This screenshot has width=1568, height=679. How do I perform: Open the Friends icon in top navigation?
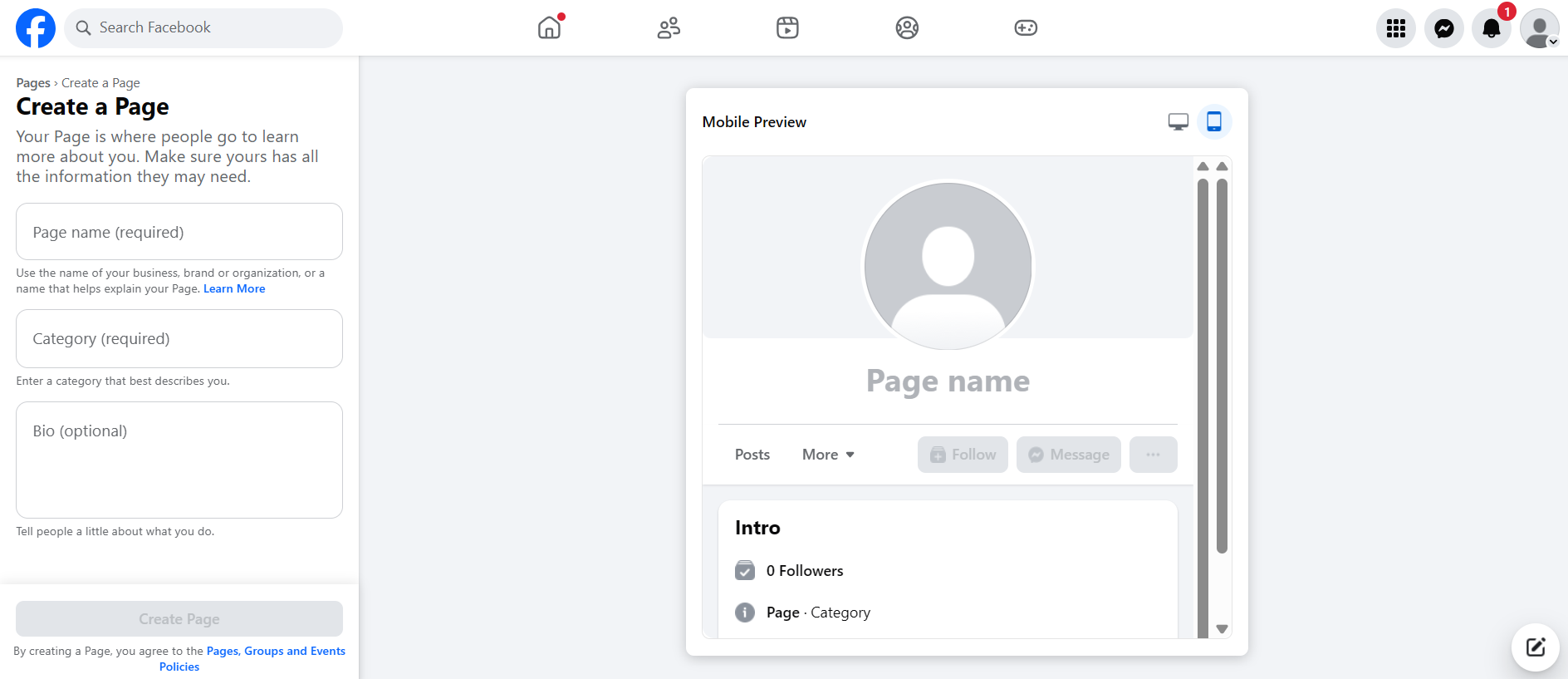click(x=669, y=28)
